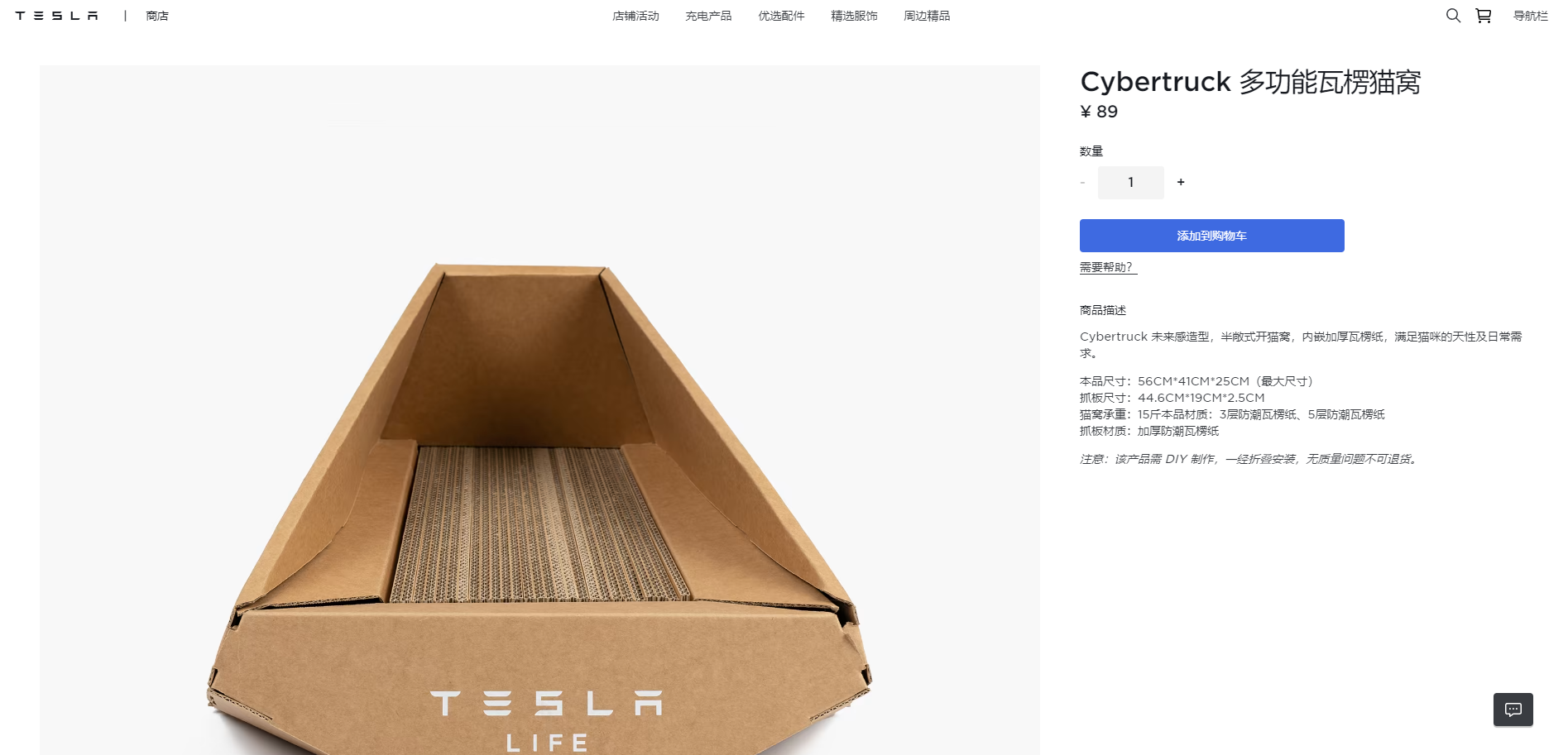This screenshot has height=755, width=1568.
Task: Click the ¥ 89 price text
Action: [1099, 112]
